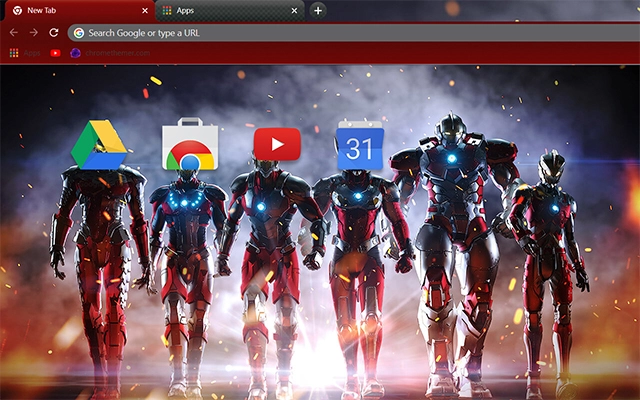The height and width of the screenshot is (400, 640).
Task: Launch the YouTube app tile
Action: (277, 144)
